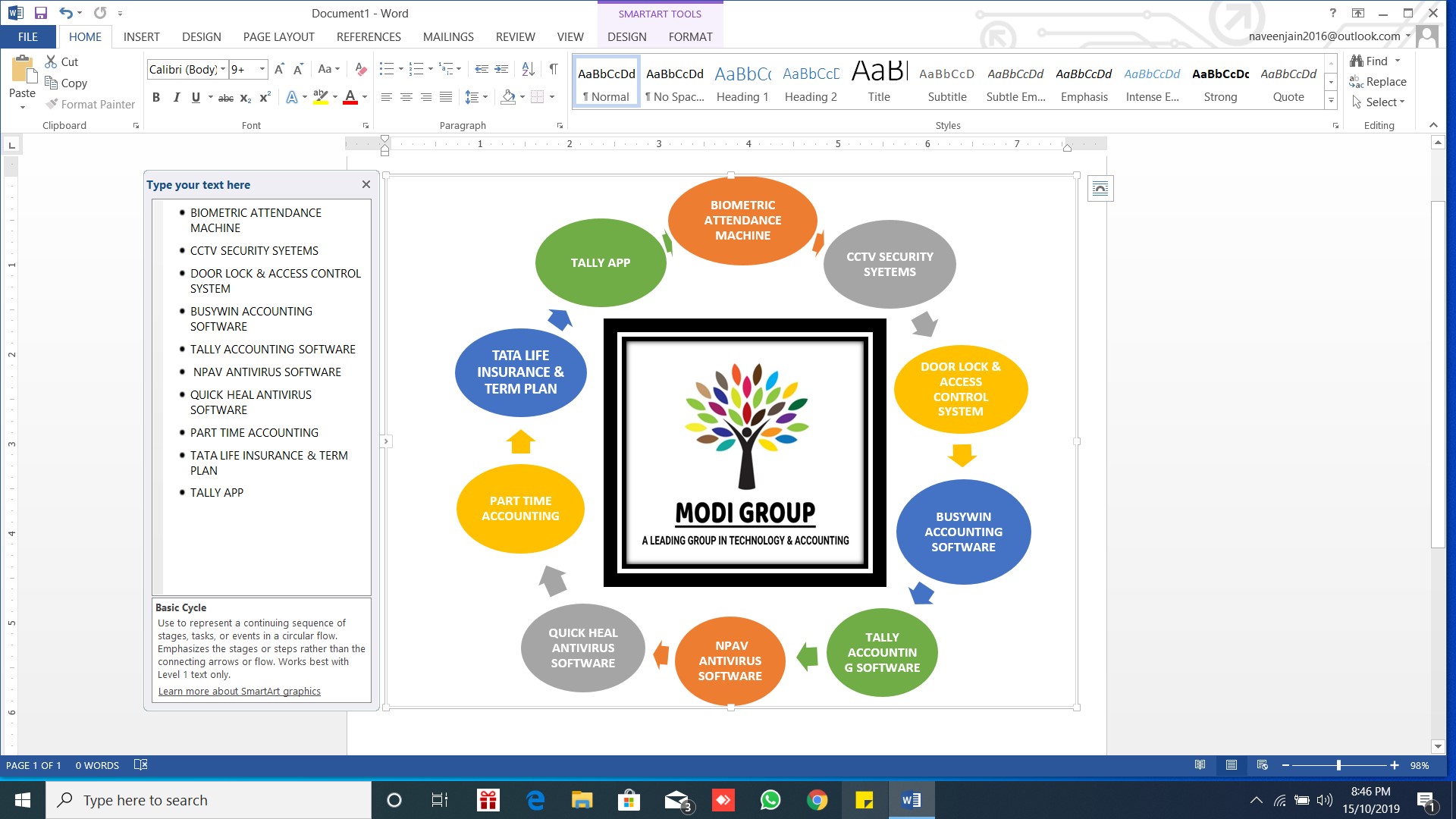
Task: Open the REFERENCES tab
Action: (369, 36)
